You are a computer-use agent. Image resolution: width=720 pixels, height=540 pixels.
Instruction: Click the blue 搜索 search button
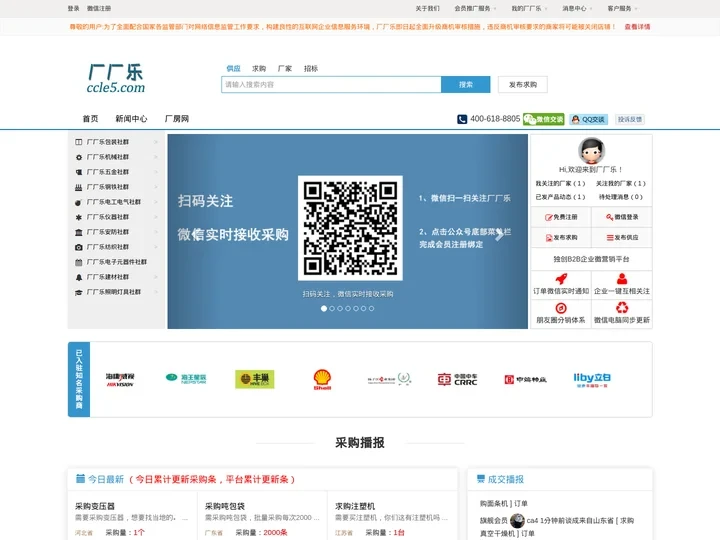coord(466,84)
